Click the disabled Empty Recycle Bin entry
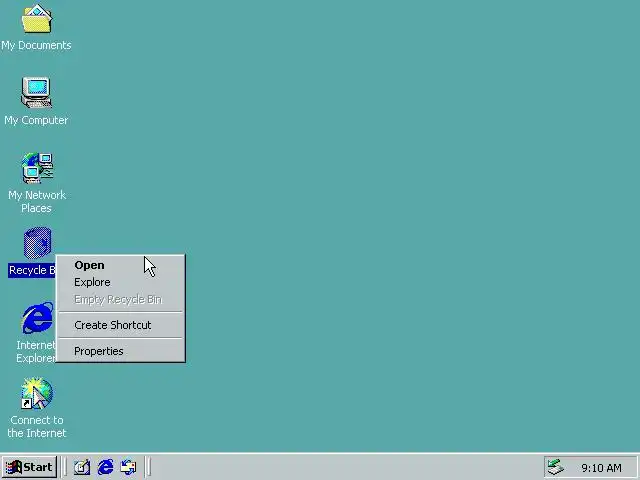The image size is (640, 480). click(x=120, y=300)
